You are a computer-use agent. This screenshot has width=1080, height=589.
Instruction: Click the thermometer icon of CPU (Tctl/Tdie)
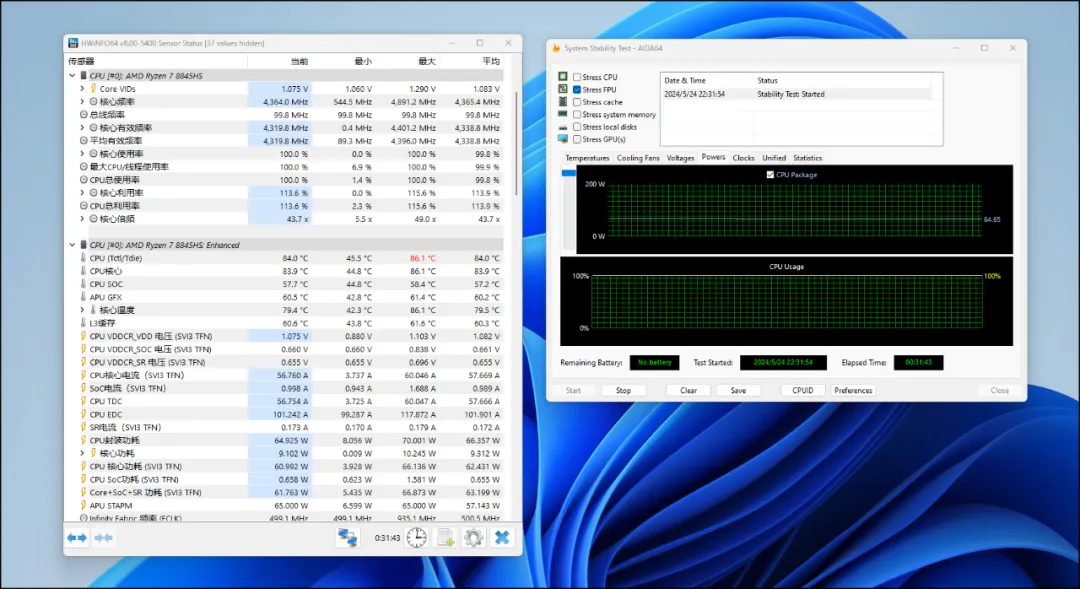pos(83,258)
